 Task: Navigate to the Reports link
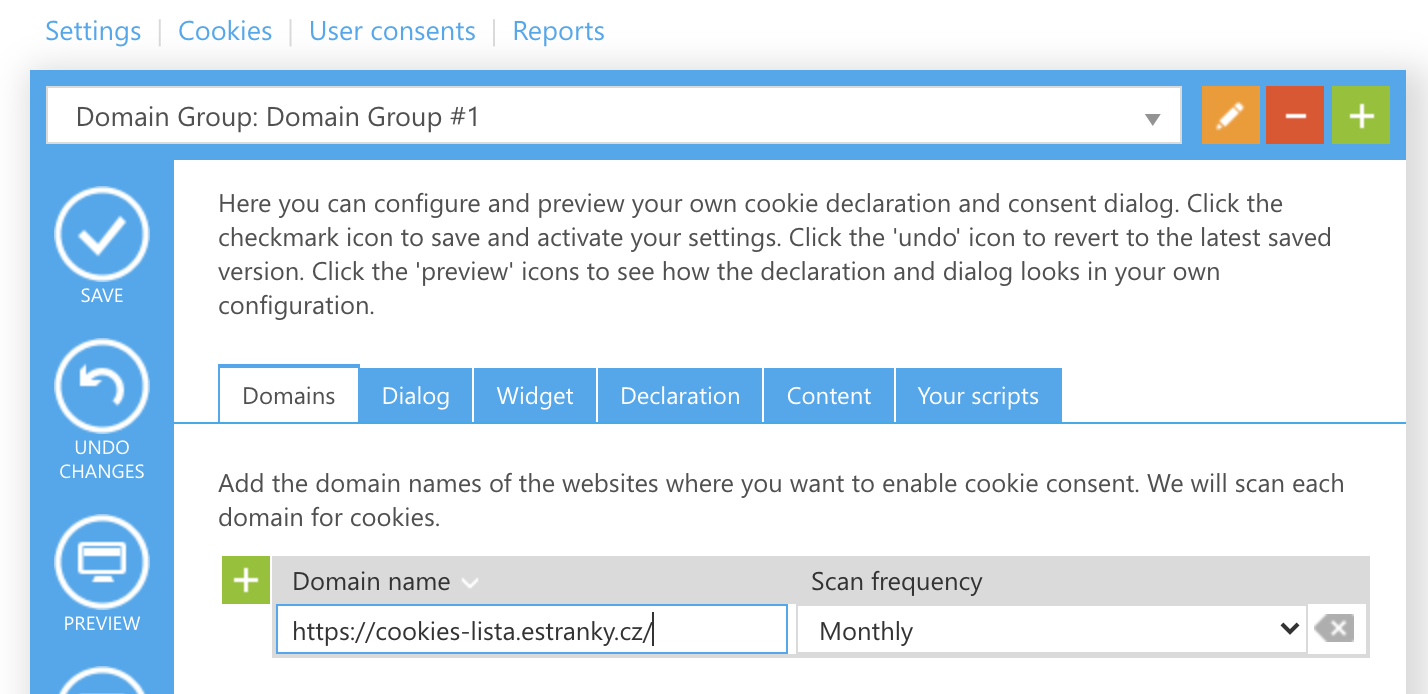(558, 31)
